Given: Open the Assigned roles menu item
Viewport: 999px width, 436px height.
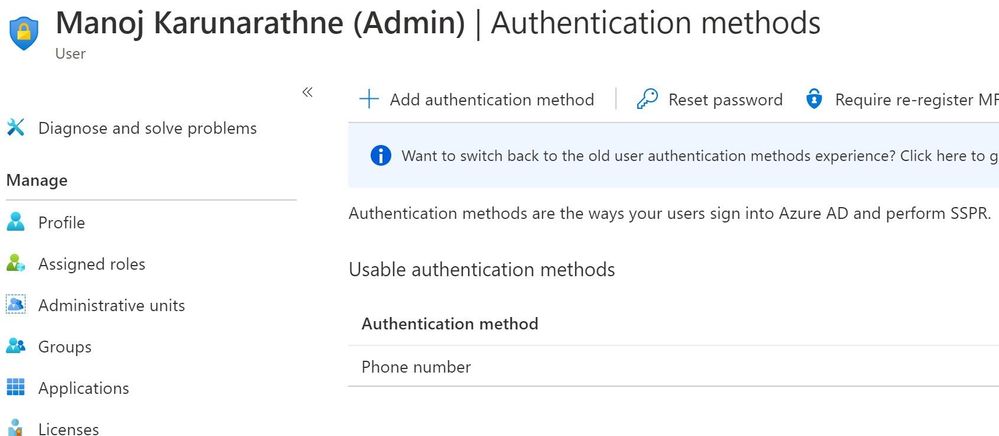Looking at the screenshot, I should pos(91,264).
